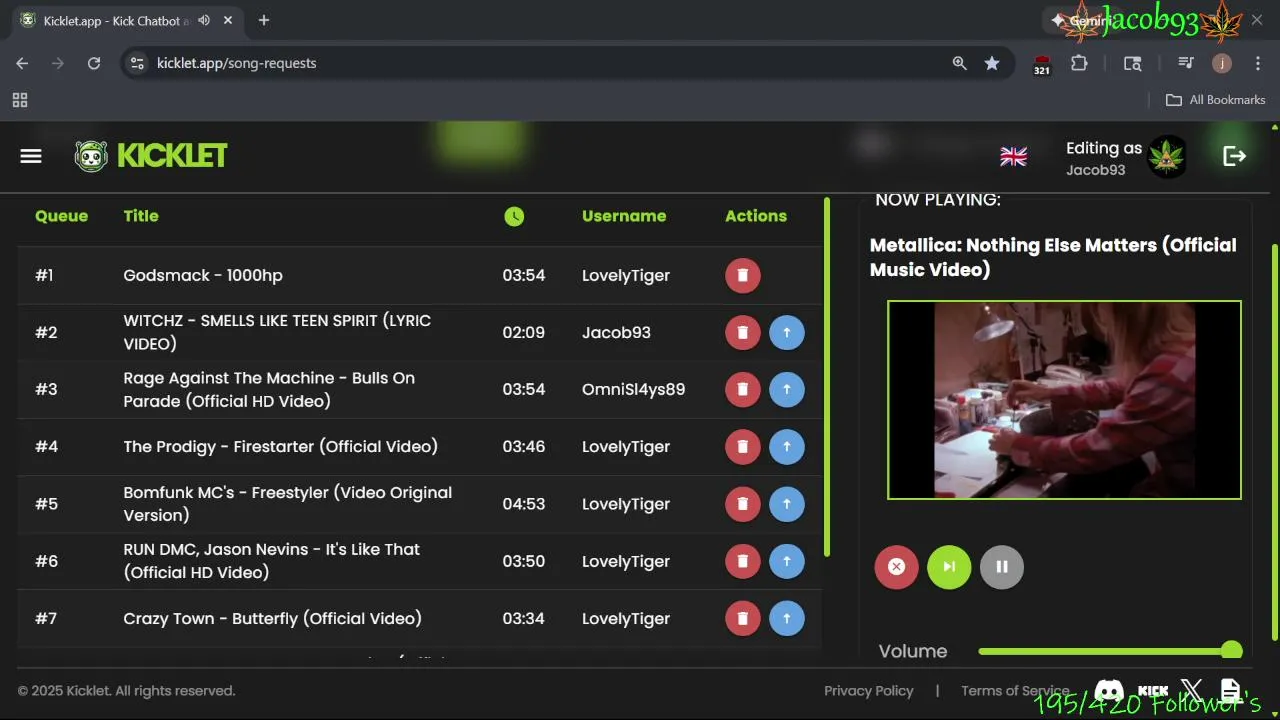The height and width of the screenshot is (720, 1280).
Task: Open the All Bookmarks folder
Action: 1216,100
